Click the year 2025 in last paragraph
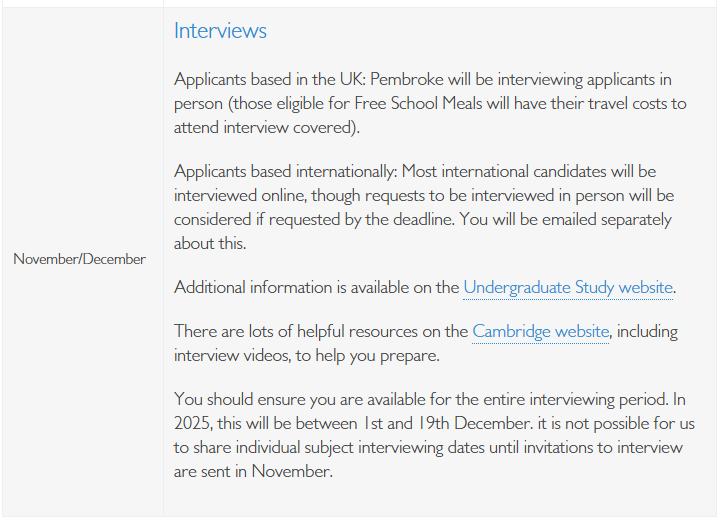Image resolution: width=718 pixels, height=517 pixels. coord(193,423)
